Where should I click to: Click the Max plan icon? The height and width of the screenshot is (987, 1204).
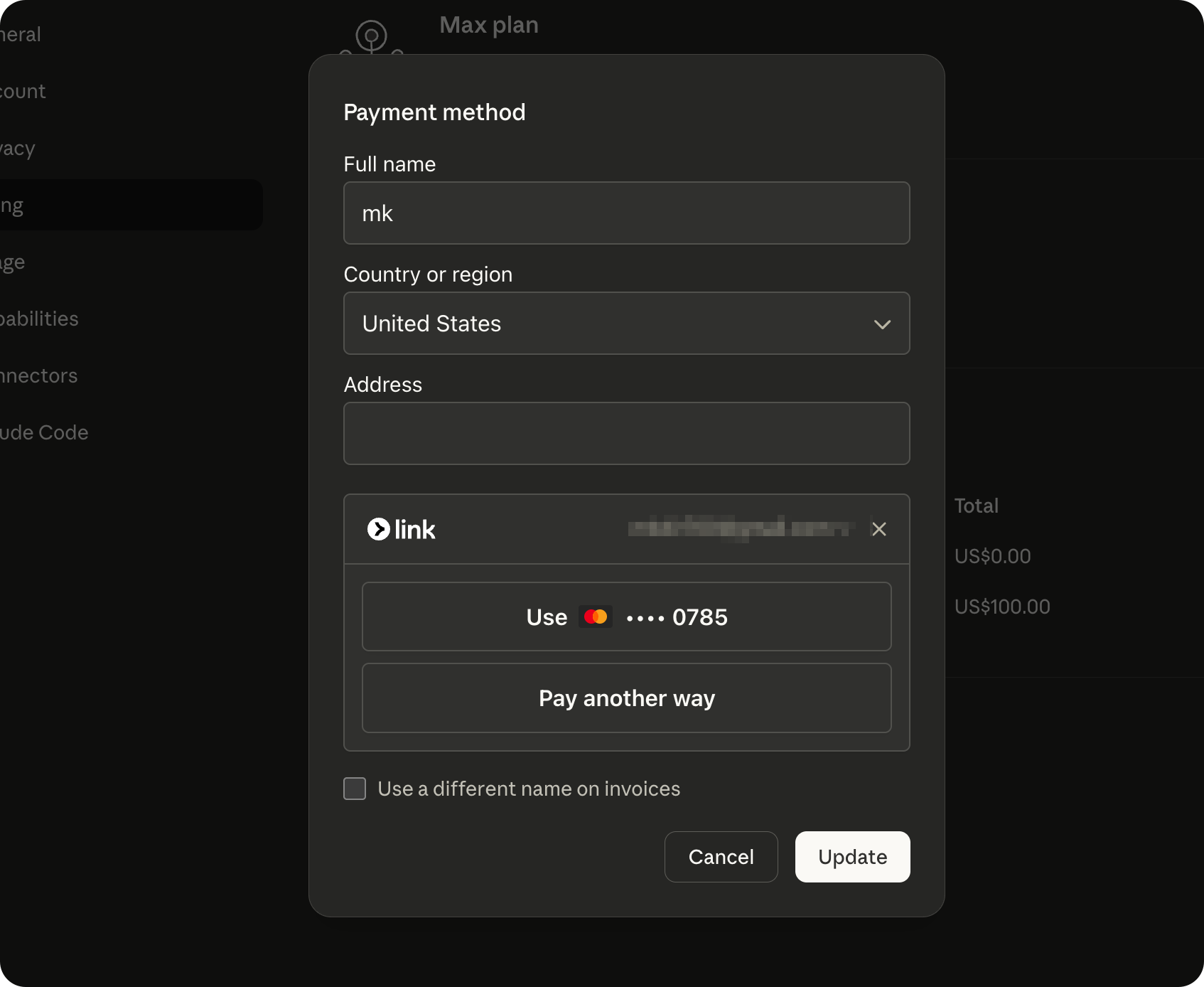(x=371, y=37)
